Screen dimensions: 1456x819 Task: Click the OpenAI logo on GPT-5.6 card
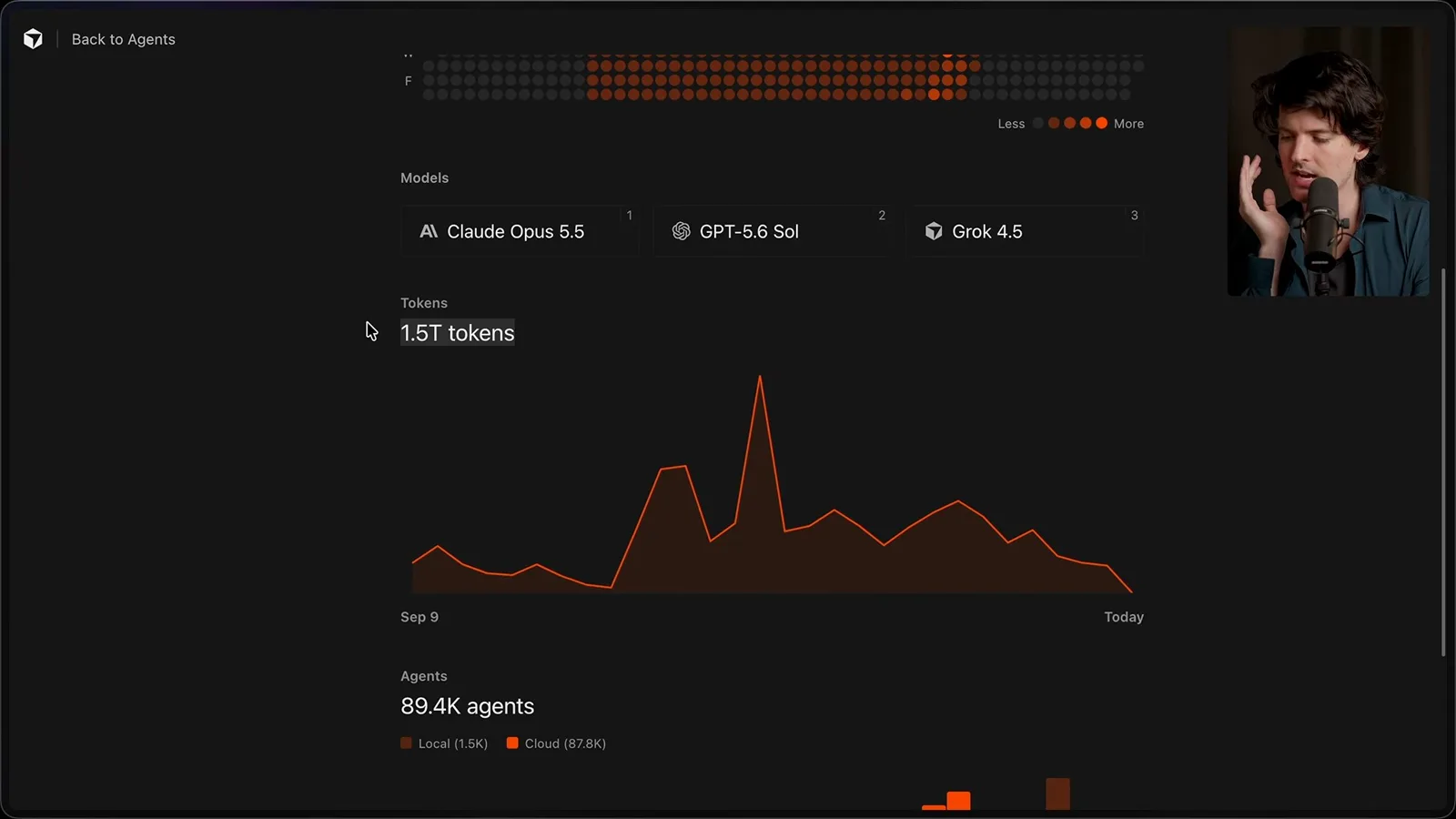(681, 231)
